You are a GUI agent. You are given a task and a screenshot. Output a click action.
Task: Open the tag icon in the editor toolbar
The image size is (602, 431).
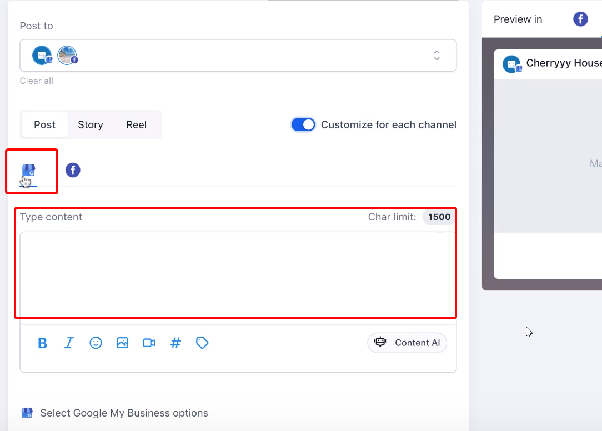point(202,343)
